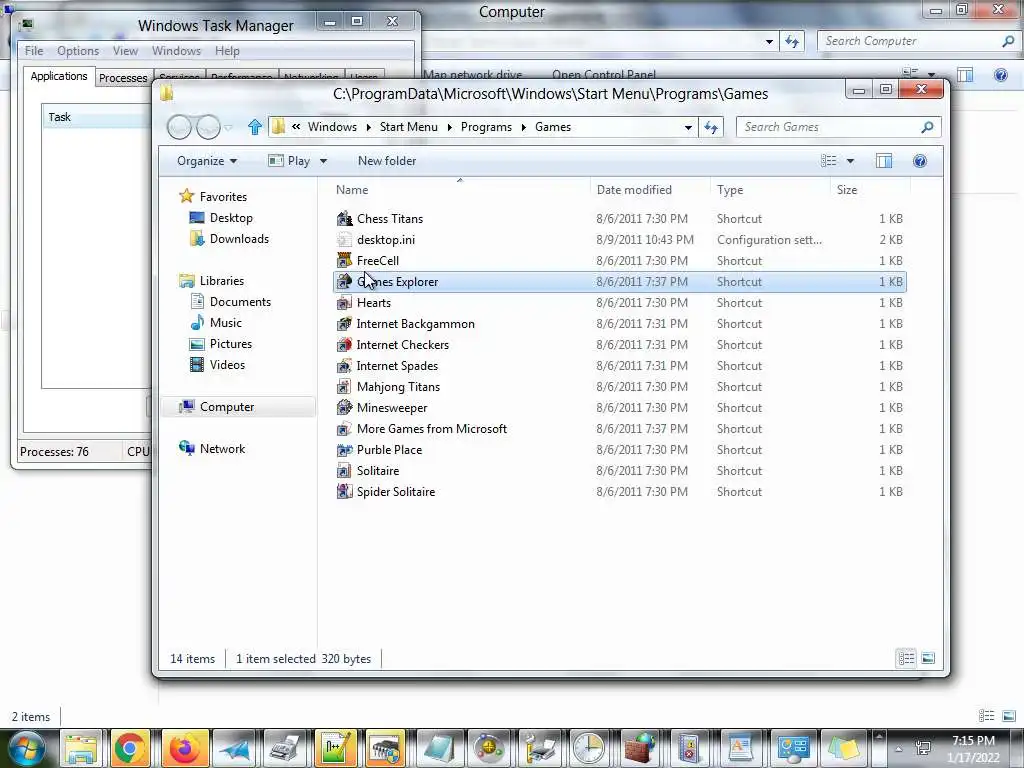Open Computer window address dropdown arrow
The width and height of the screenshot is (1024, 768).
click(x=769, y=42)
